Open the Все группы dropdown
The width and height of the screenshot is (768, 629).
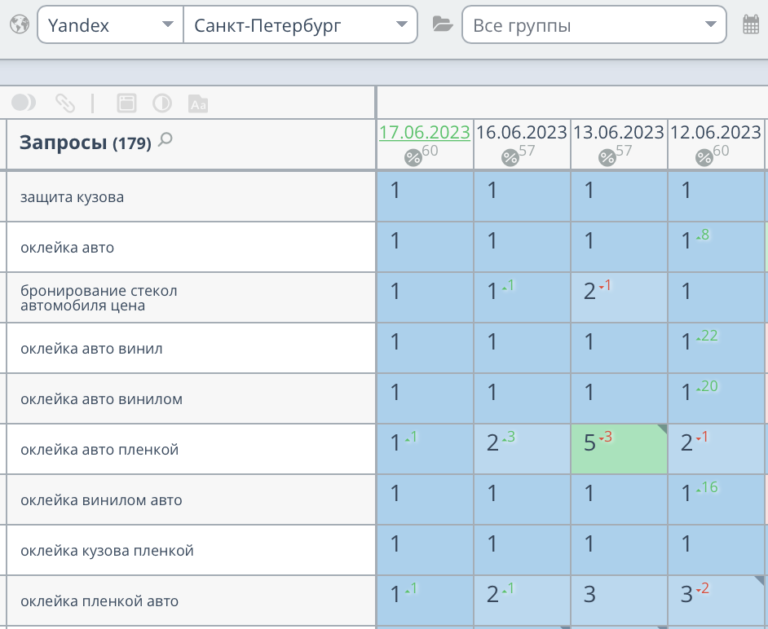coord(593,25)
